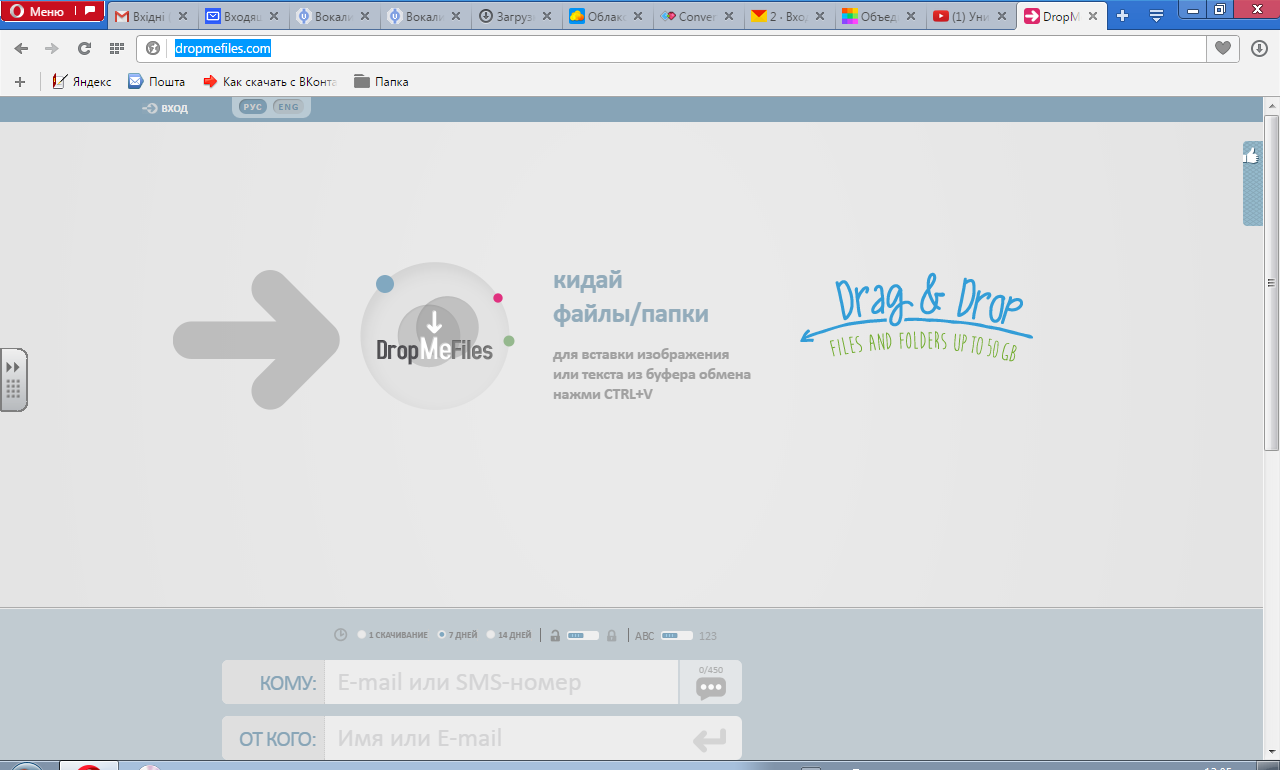Click the download arrow in DropMeFiles logo

pos(434,323)
